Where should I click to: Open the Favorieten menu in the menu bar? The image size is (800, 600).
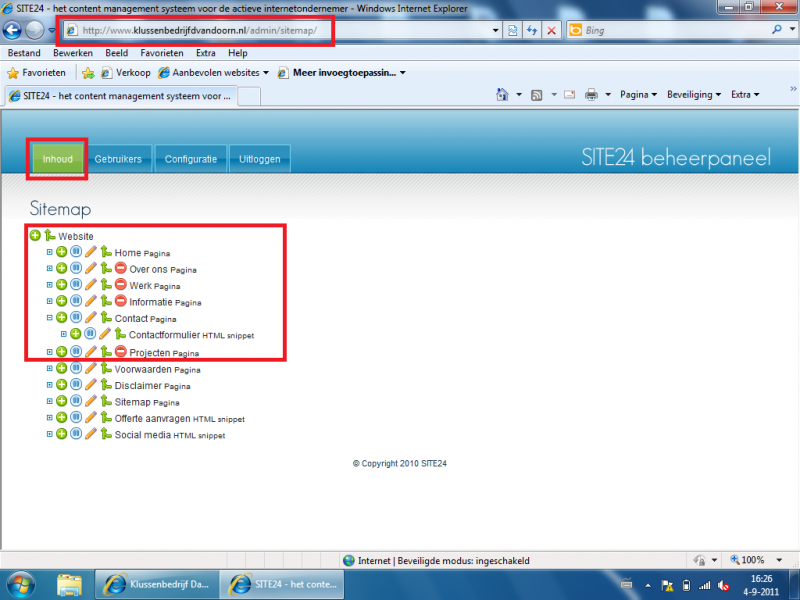161,53
